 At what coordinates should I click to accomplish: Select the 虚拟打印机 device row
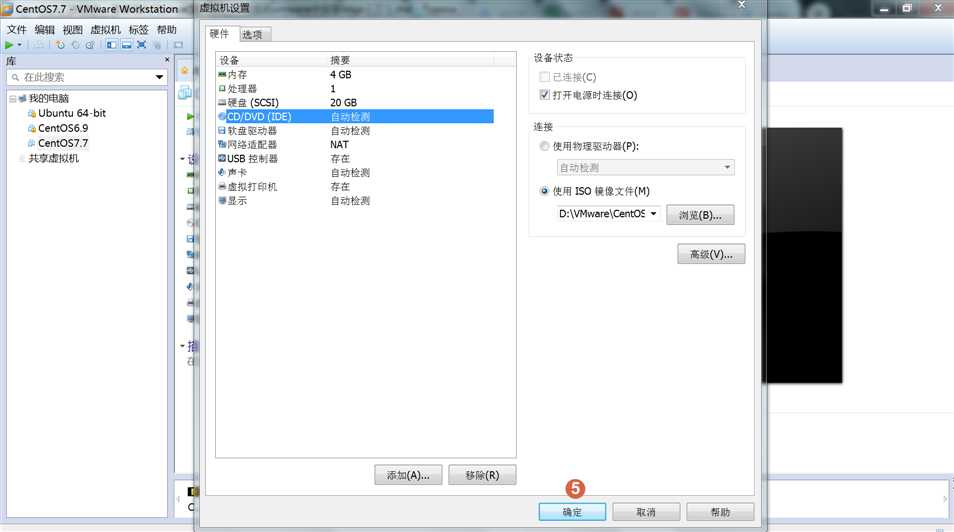[x=355, y=187]
